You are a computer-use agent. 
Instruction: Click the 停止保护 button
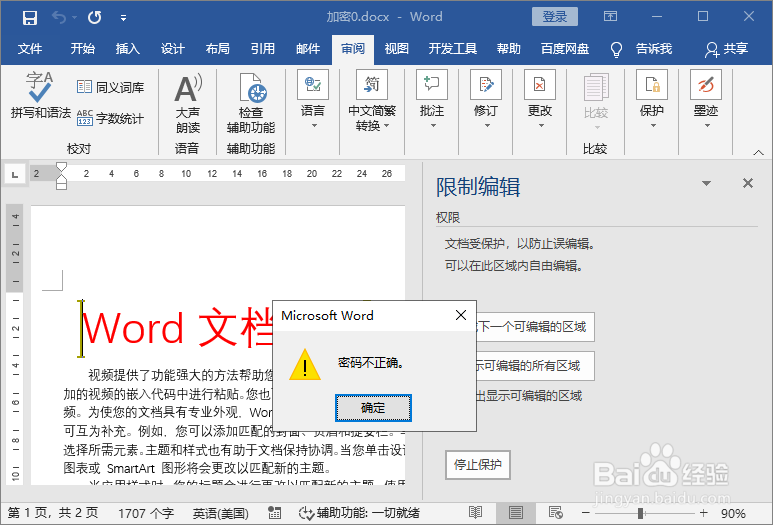pos(478,465)
